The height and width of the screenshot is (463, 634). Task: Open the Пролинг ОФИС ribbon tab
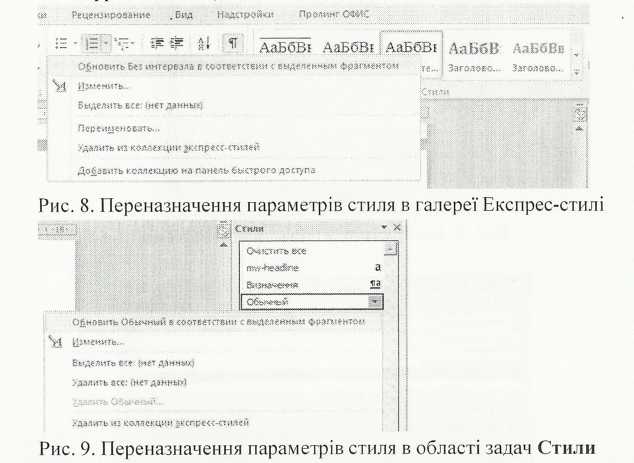334,15
